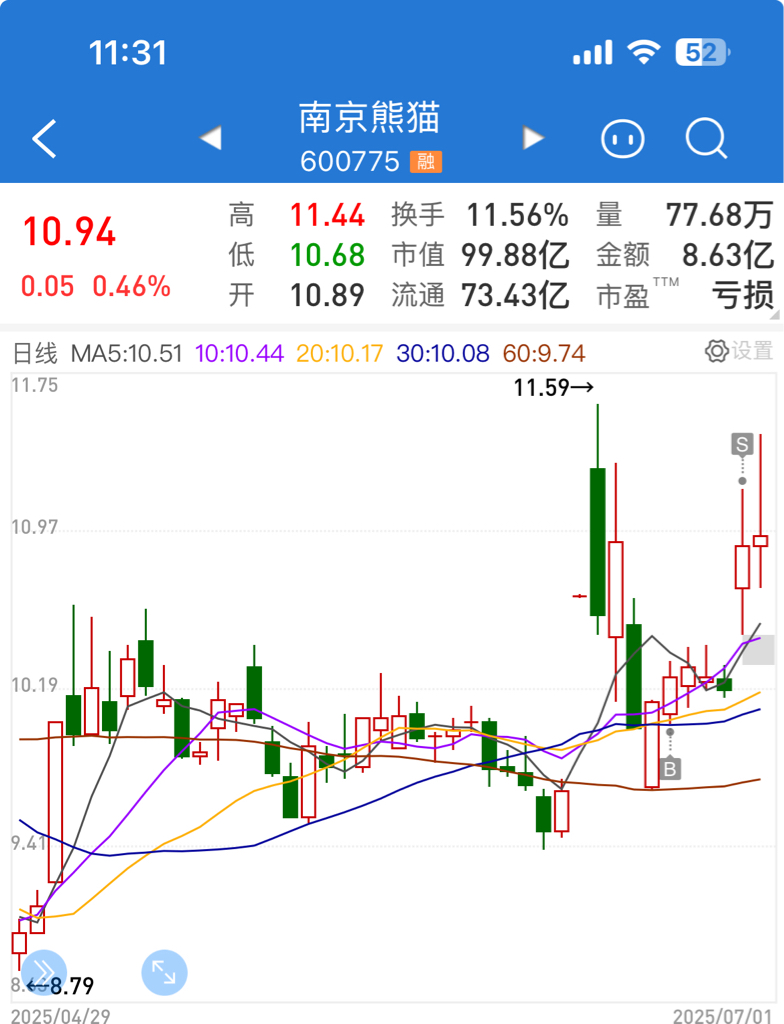Open stock search magnifier icon

[x=706, y=138]
